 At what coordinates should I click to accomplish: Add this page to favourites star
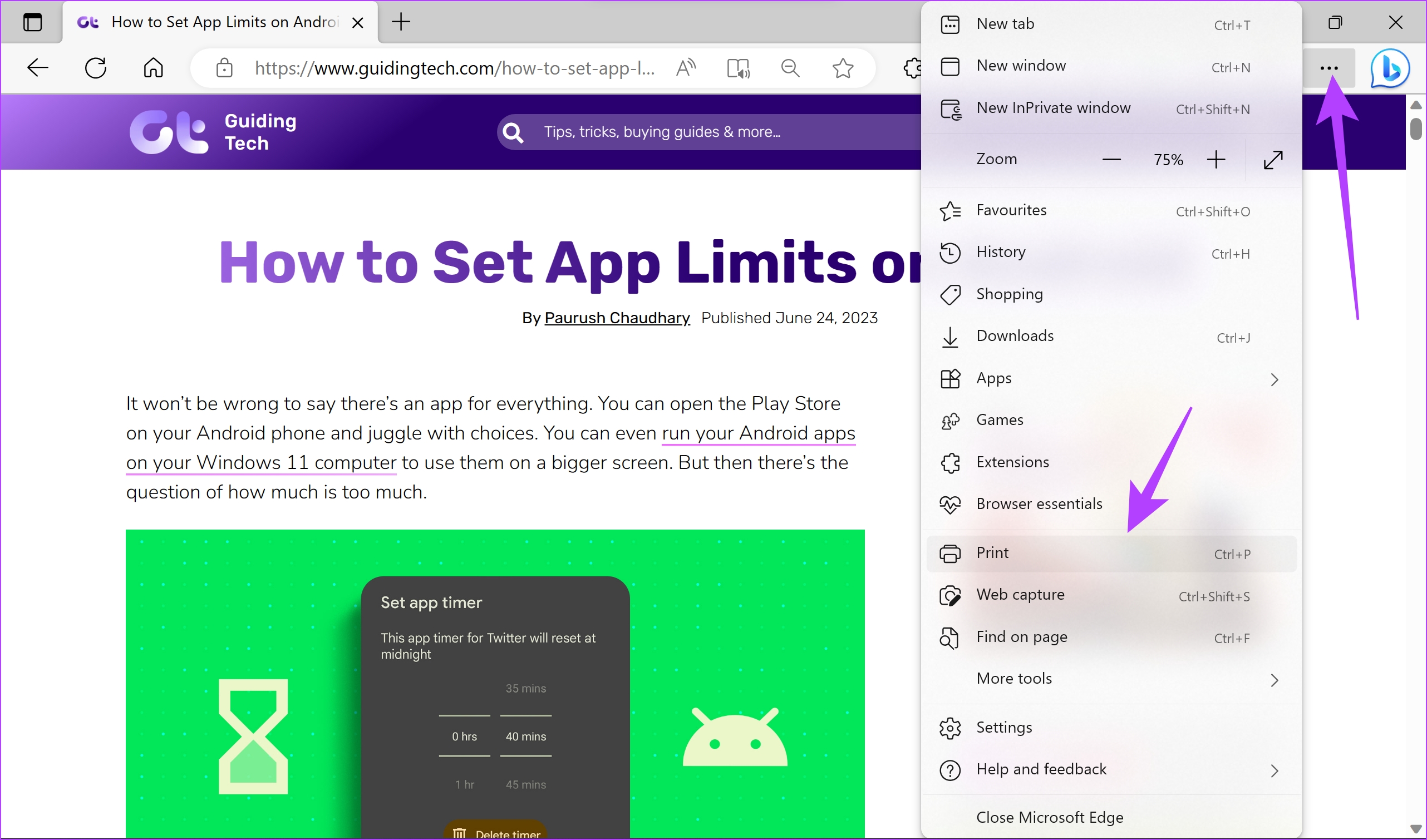pyautogui.click(x=843, y=68)
